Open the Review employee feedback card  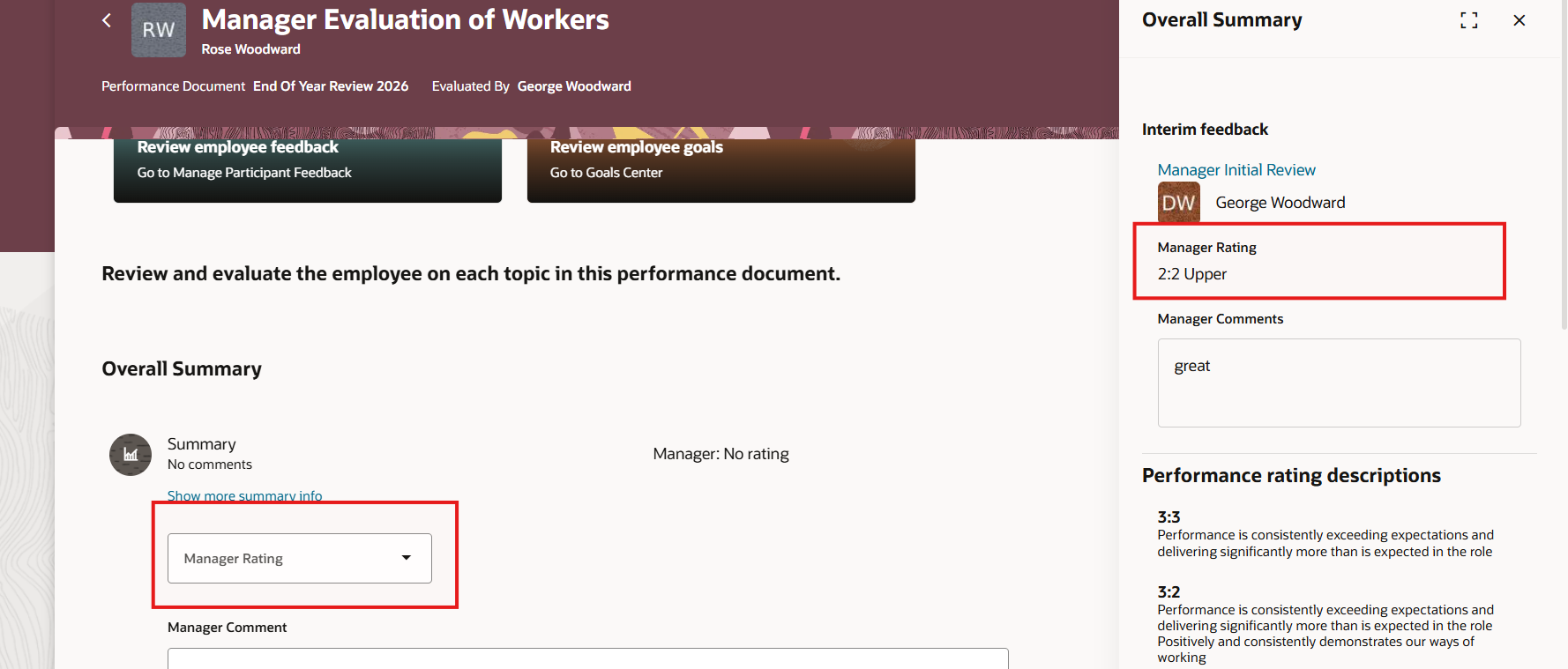[x=308, y=169]
